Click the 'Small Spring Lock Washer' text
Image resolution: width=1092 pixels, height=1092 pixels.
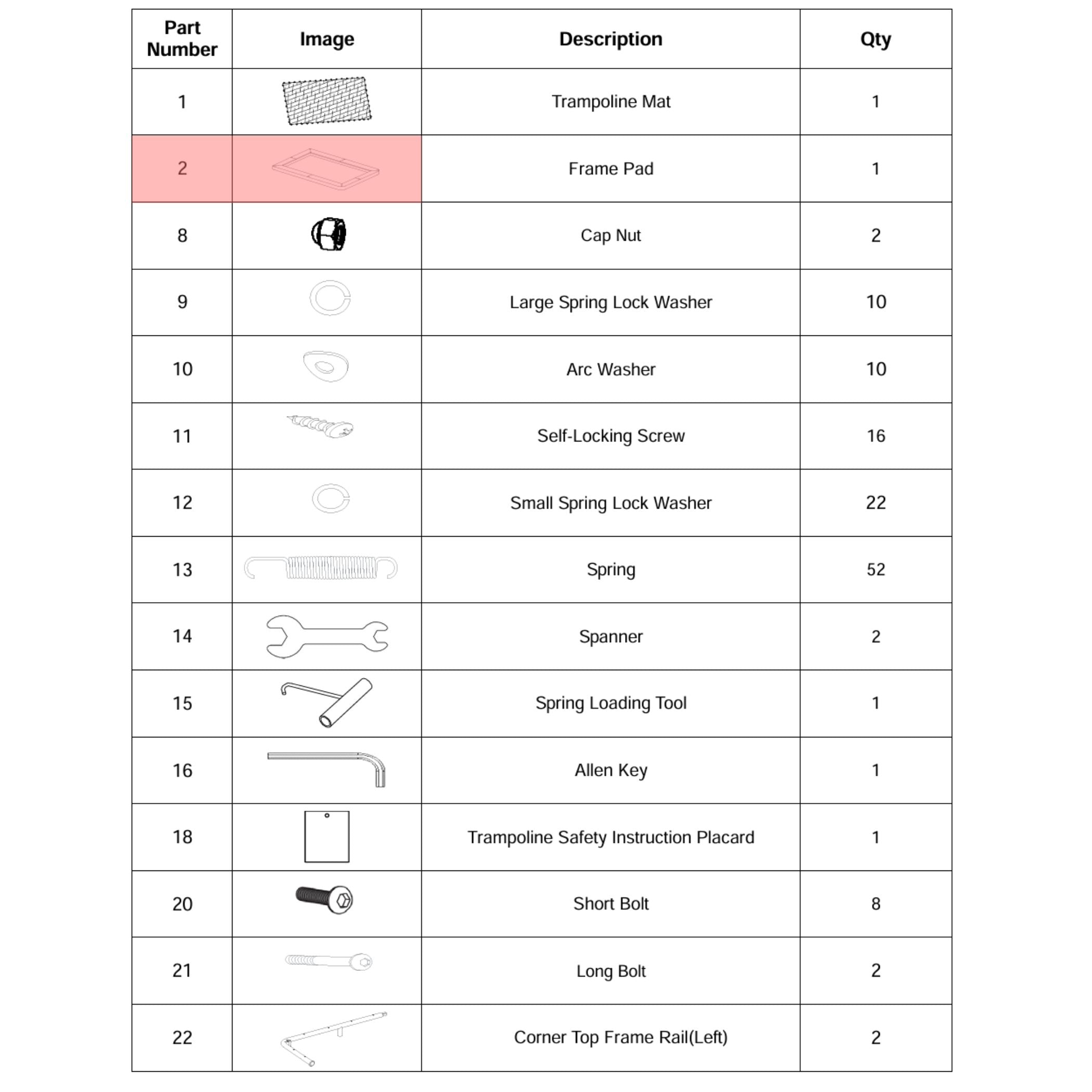point(610,503)
